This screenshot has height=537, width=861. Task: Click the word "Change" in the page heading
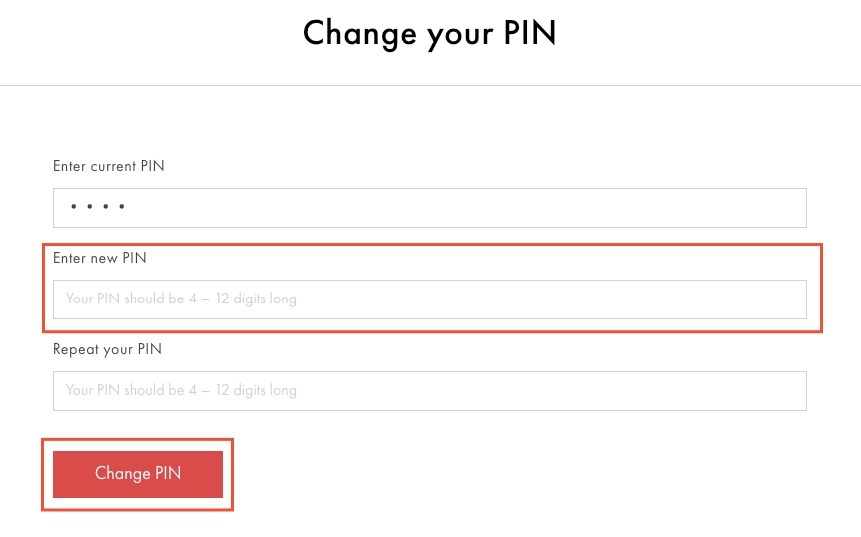pyautogui.click(x=358, y=33)
